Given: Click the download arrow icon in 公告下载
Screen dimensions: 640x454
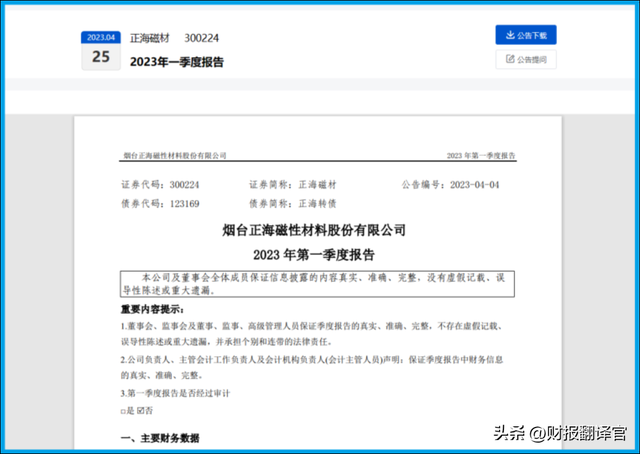Looking at the screenshot, I should [510, 35].
